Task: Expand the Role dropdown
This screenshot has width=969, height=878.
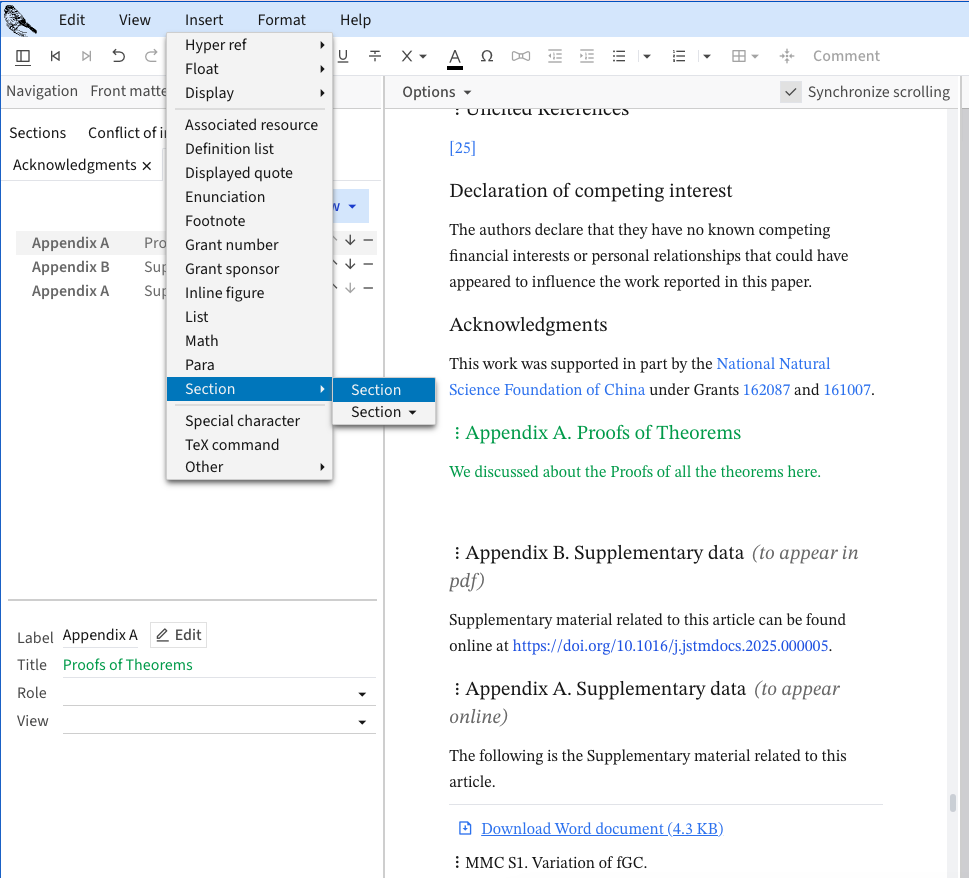Action: pyautogui.click(x=361, y=694)
